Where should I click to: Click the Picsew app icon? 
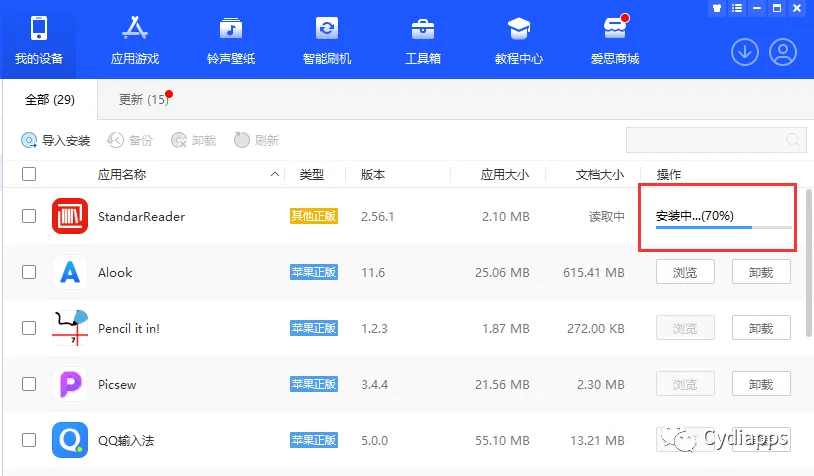(x=70, y=384)
